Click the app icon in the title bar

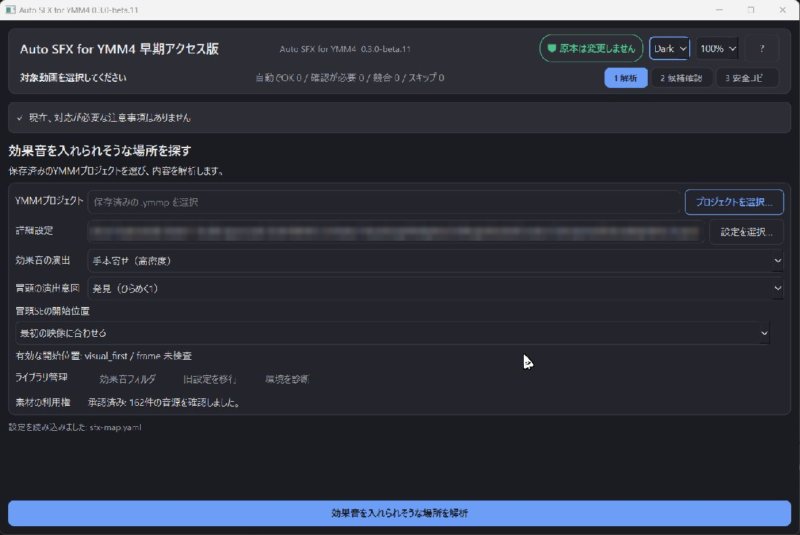click(10, 10)
